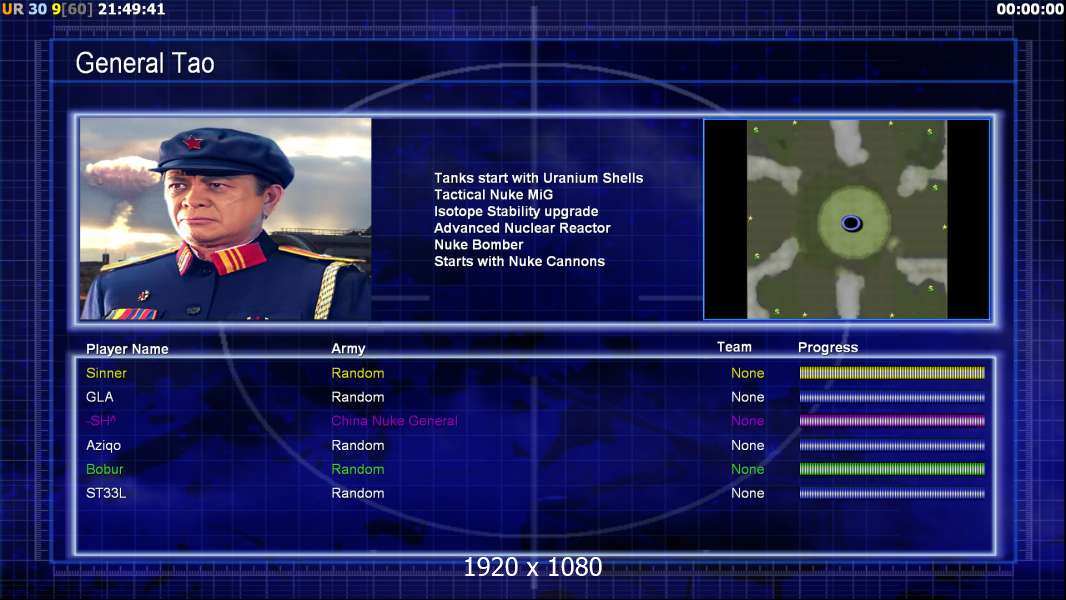Click the purple progress bar for -SH^
The image size is (1066, 600).
tap(892, 421)
